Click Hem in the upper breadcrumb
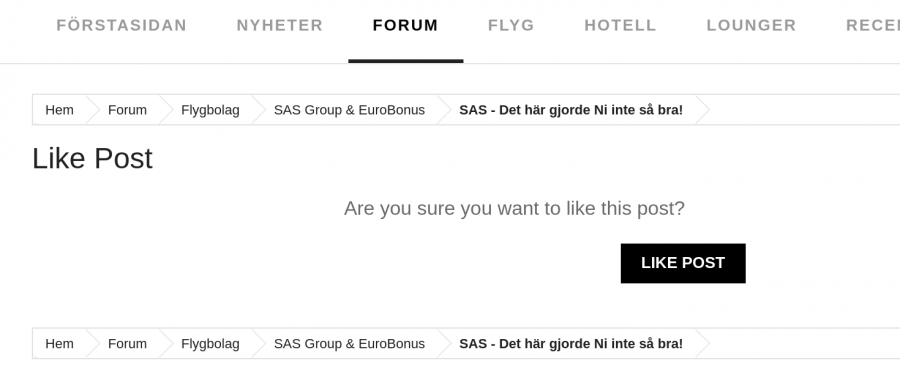The image size is (900, 388). (60, 110)
